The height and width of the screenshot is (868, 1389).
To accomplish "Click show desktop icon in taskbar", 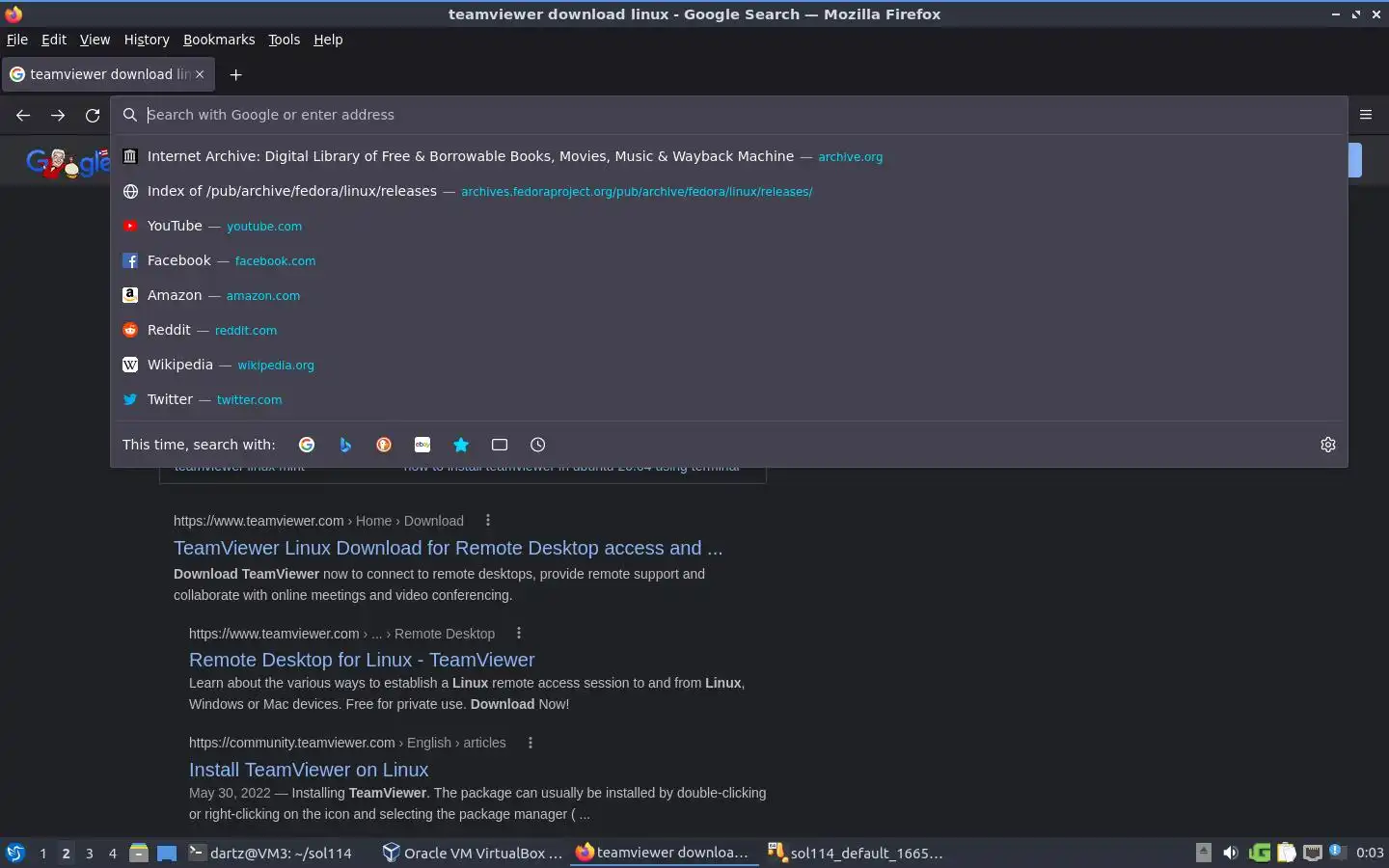I will [x=167, y=853].
